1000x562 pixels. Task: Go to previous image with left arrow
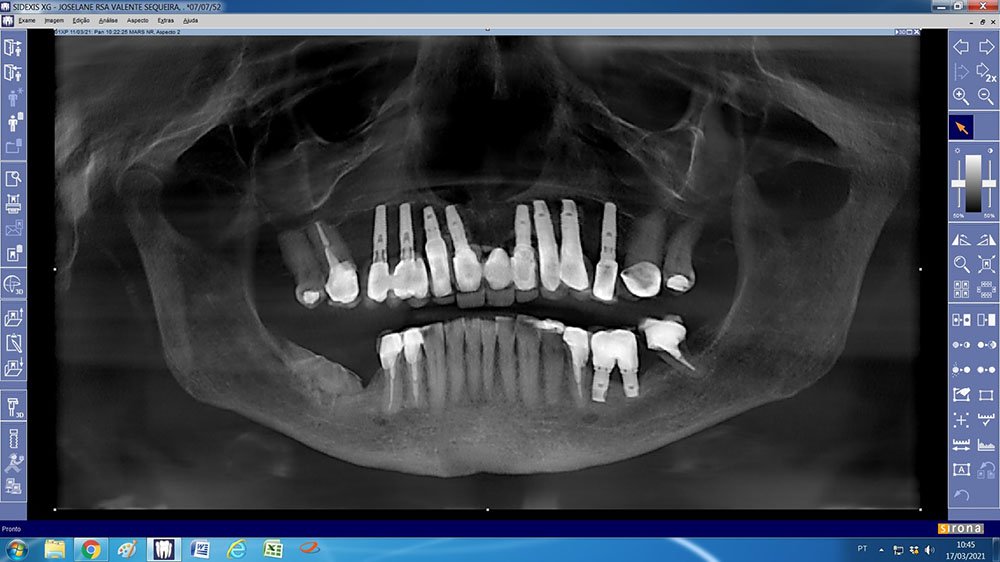960,47
